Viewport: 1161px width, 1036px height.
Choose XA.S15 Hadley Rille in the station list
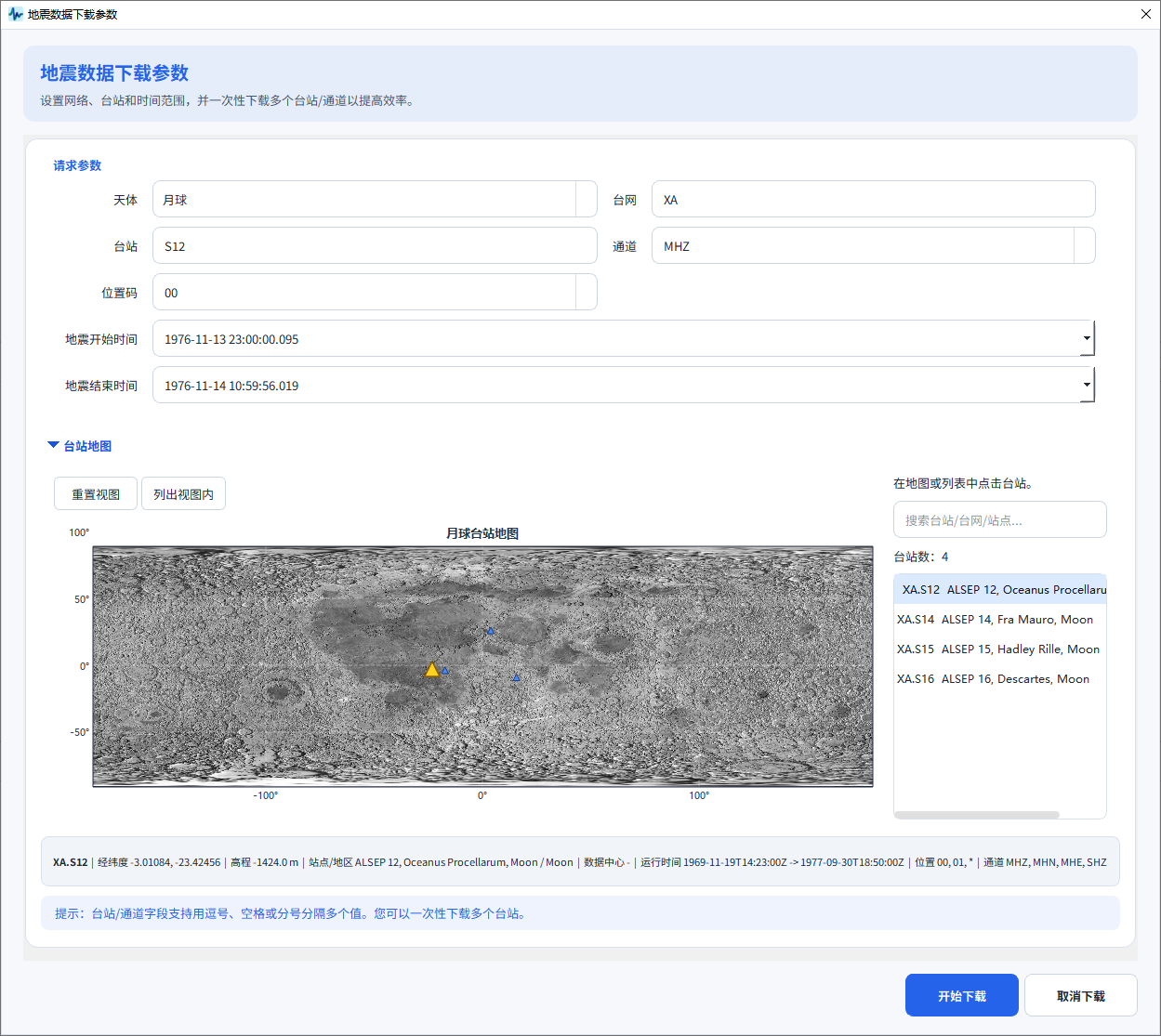1000,649
